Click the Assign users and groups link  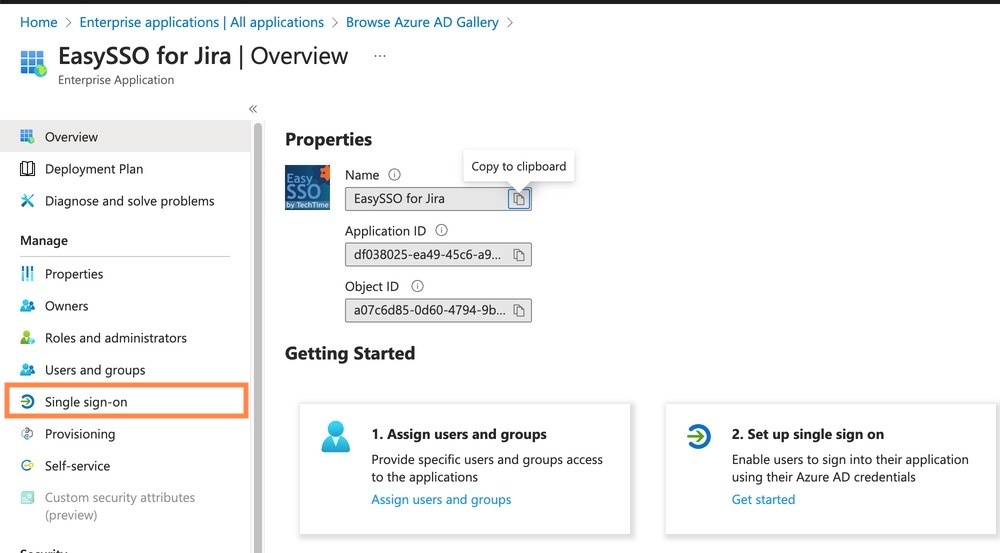tap(441, 499)
